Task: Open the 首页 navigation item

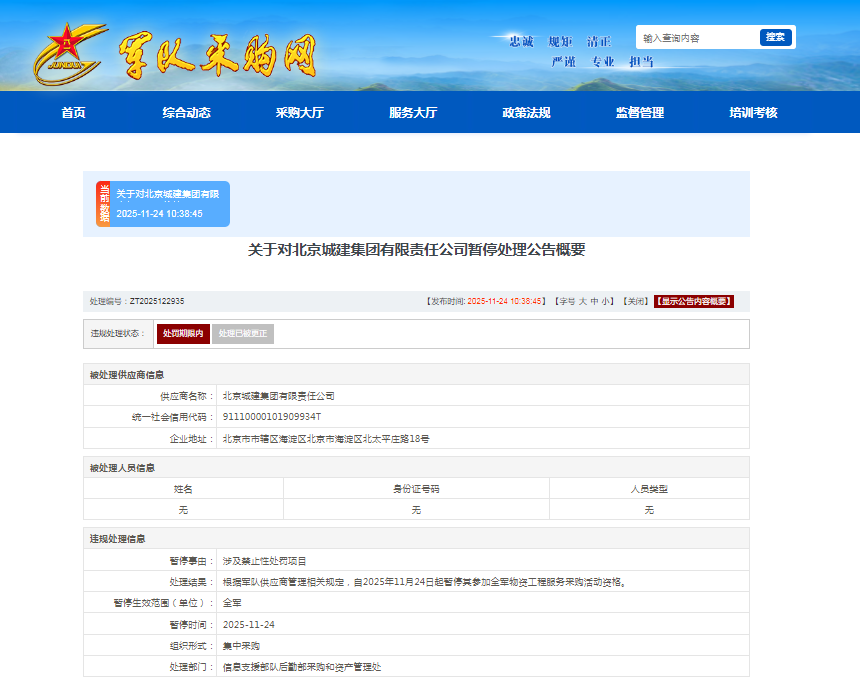Action: pyautogui.click(x=73, y=113)
